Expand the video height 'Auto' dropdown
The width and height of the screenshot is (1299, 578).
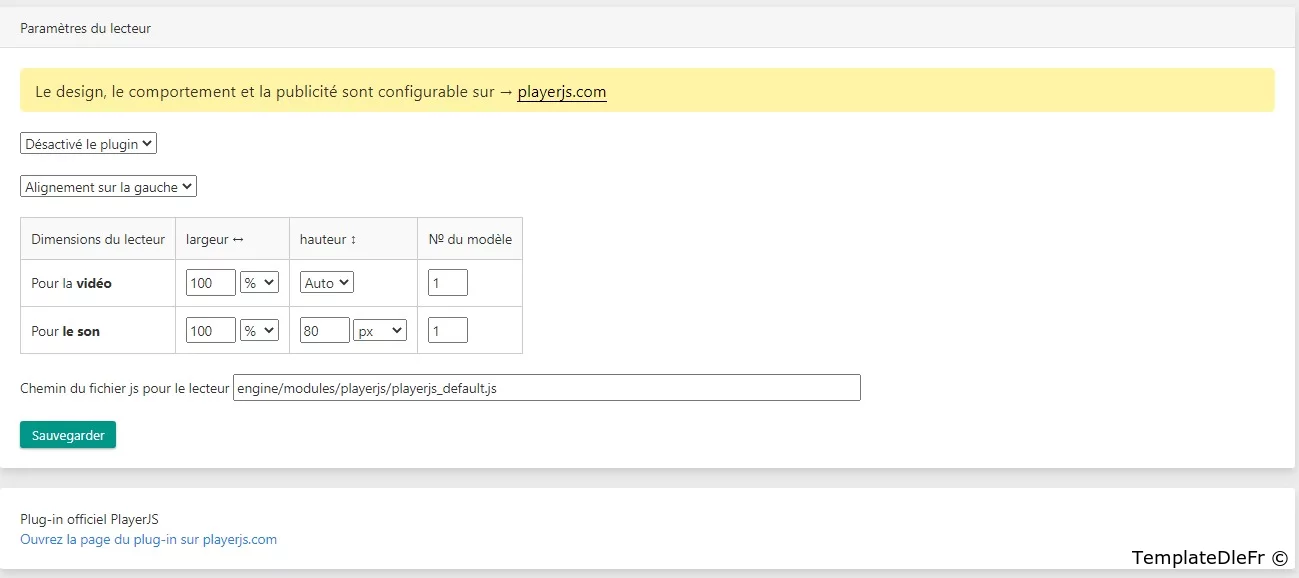(326, 283)
